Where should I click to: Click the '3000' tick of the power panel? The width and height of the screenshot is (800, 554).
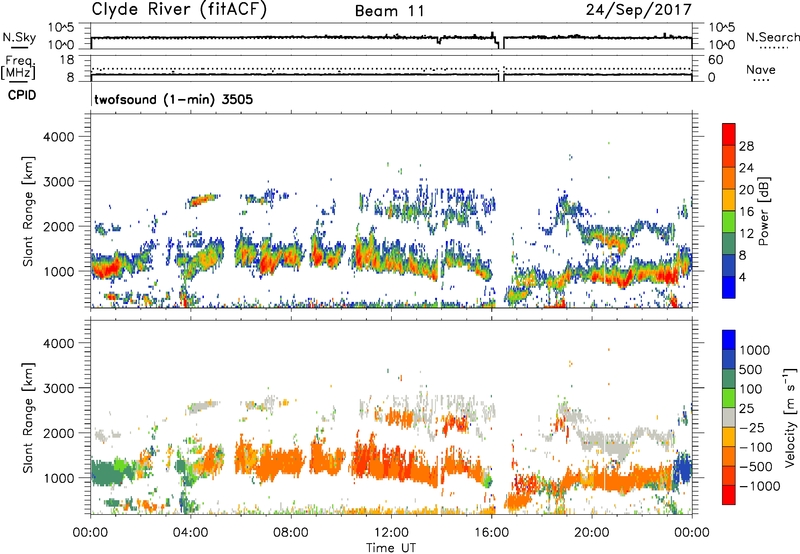[59, 182]
